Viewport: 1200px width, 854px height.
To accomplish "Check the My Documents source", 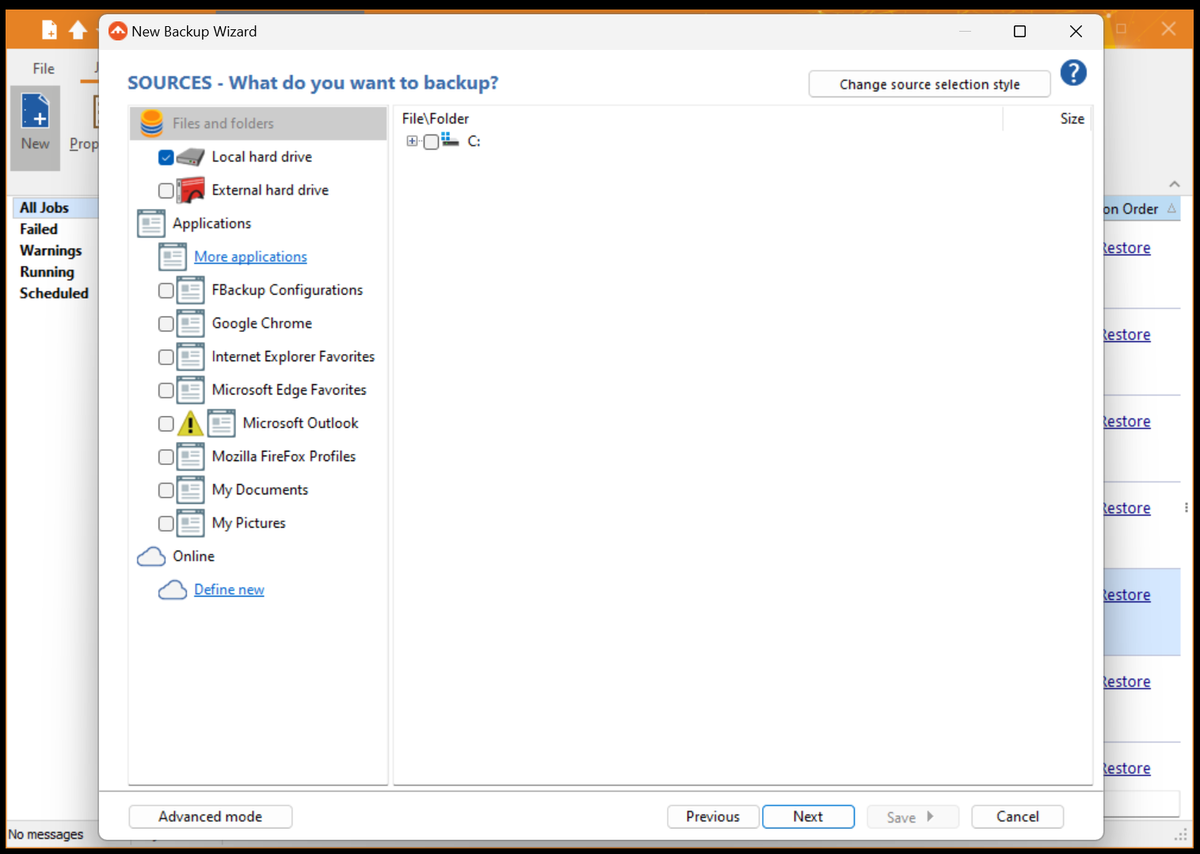I will [166, 490].
